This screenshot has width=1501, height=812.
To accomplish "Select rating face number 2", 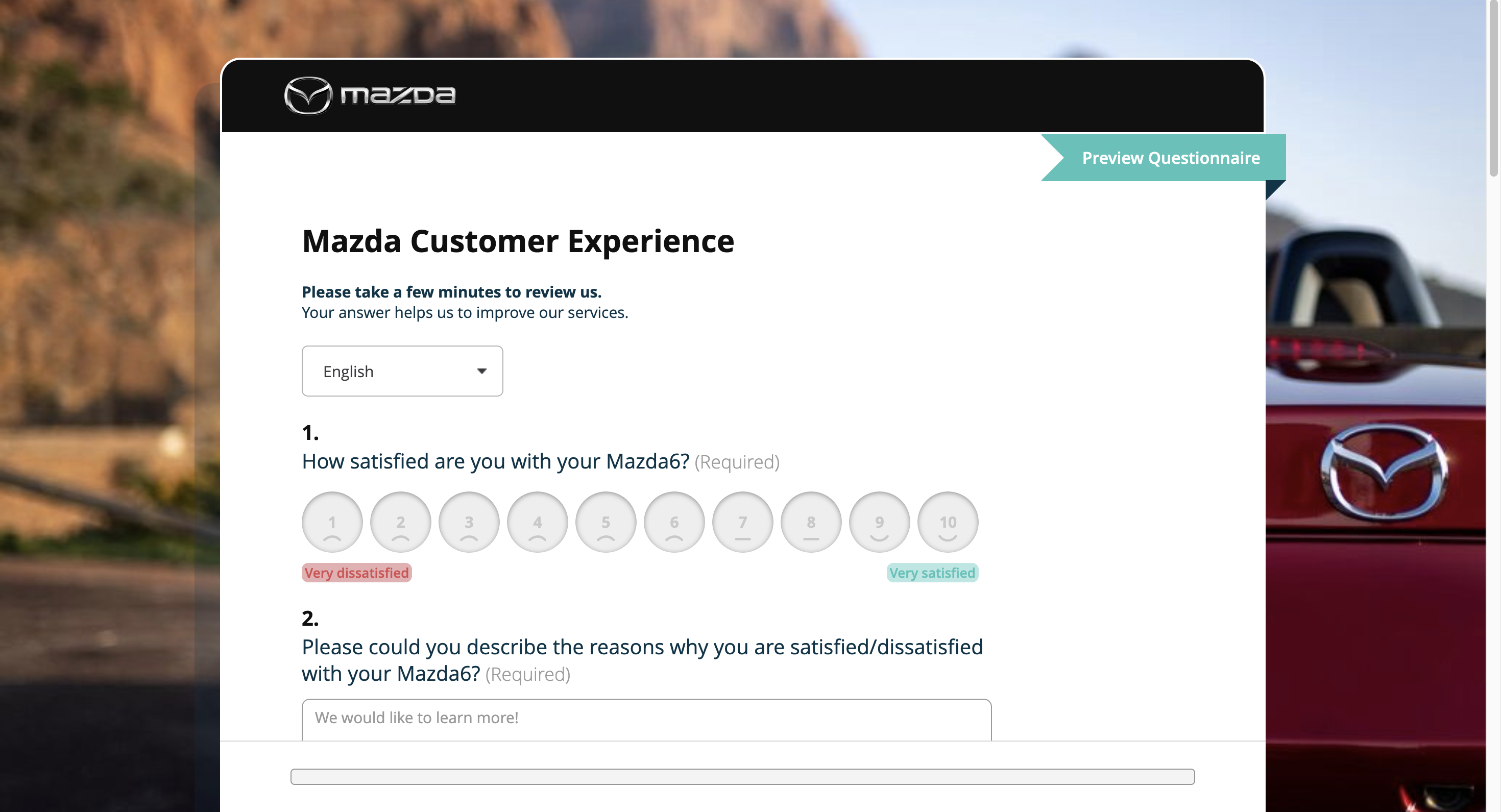I will point(400,522).
